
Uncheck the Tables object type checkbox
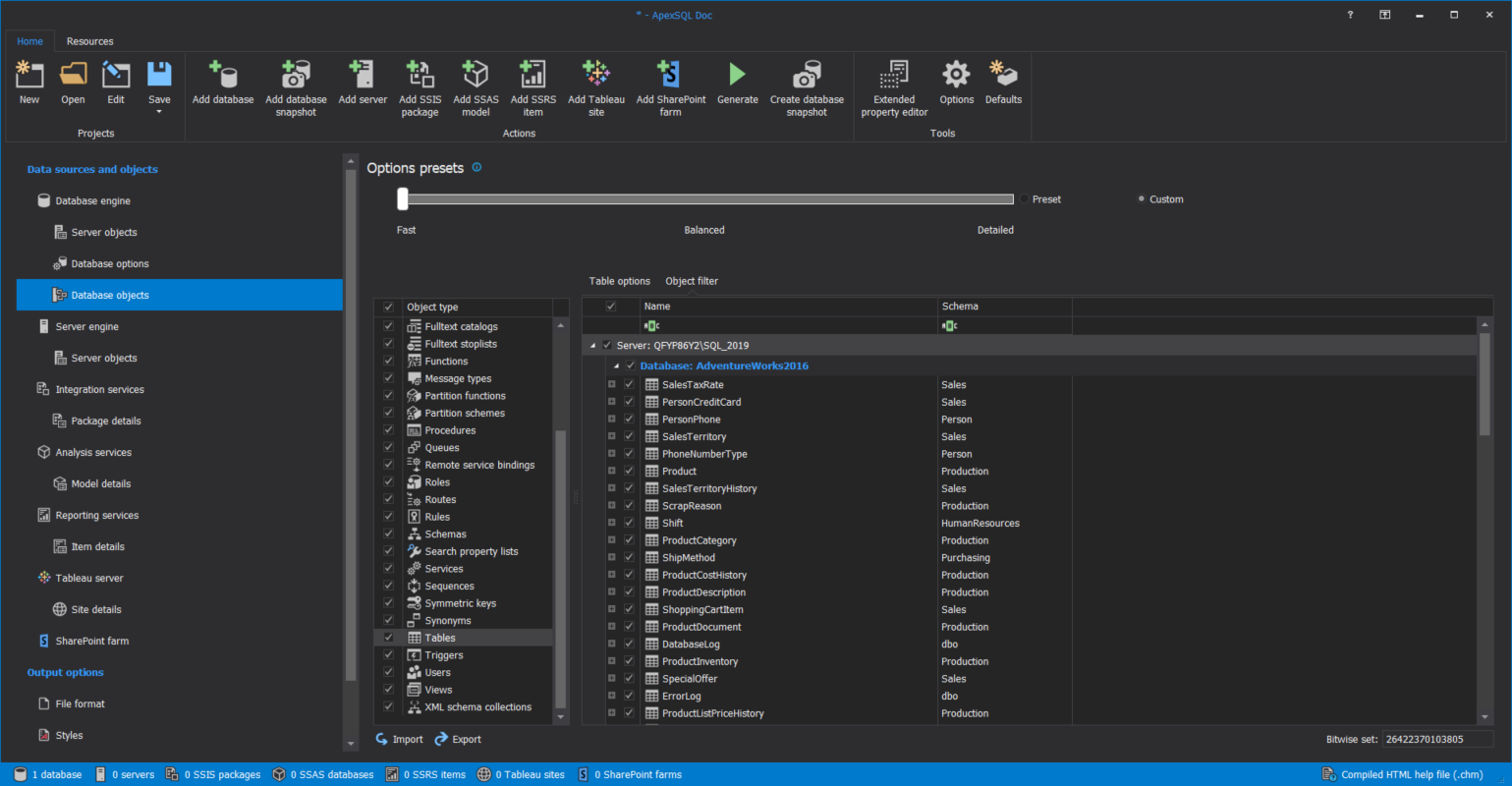tap(388, 638)
